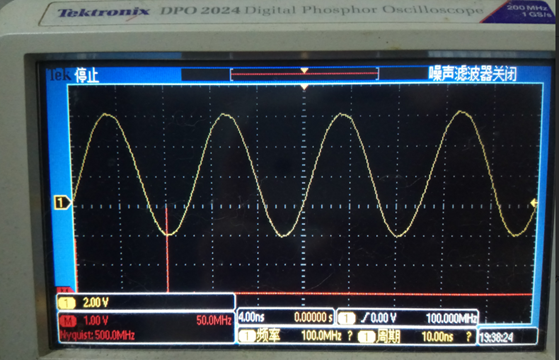This screenshot has width=559, height=360.
Task: Click the 噪声滤波器关闭 noise filter message
Action: 472,74
